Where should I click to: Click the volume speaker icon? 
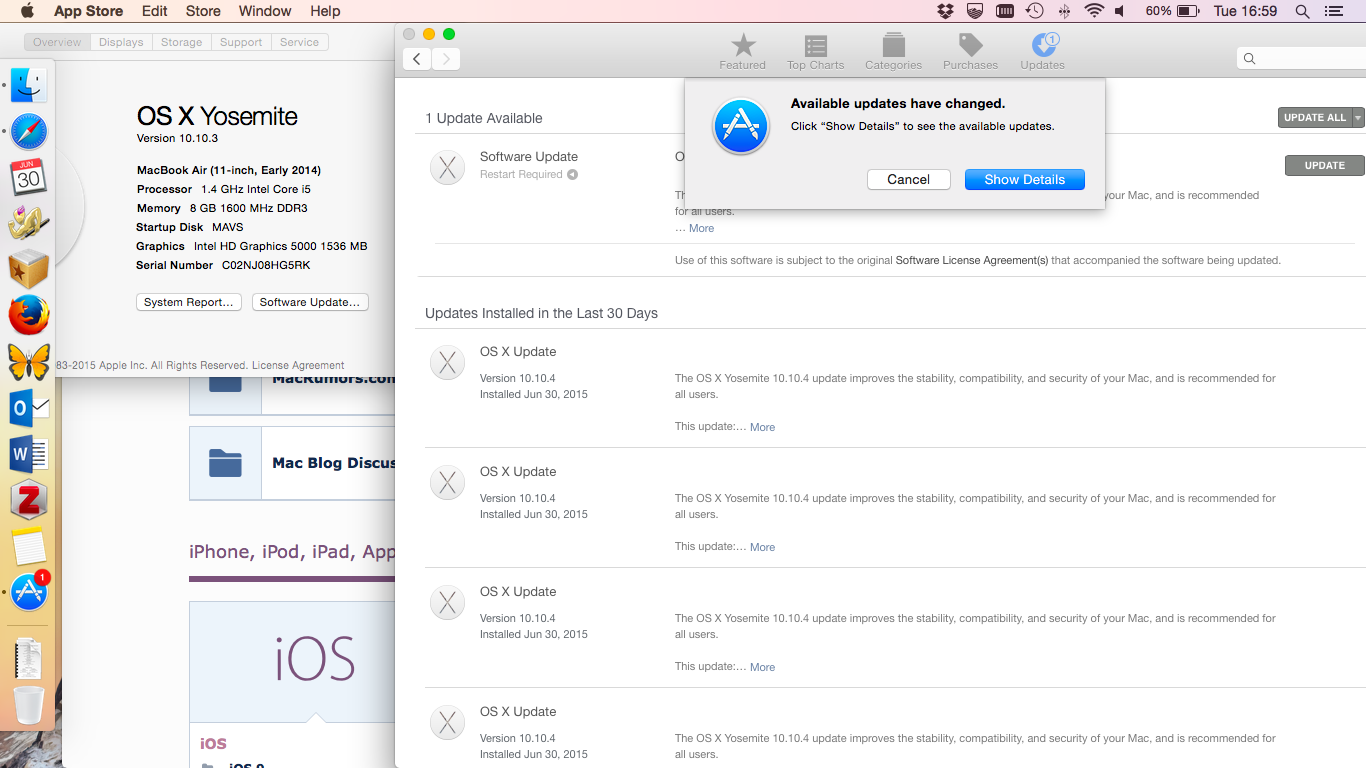(1121, 11)
